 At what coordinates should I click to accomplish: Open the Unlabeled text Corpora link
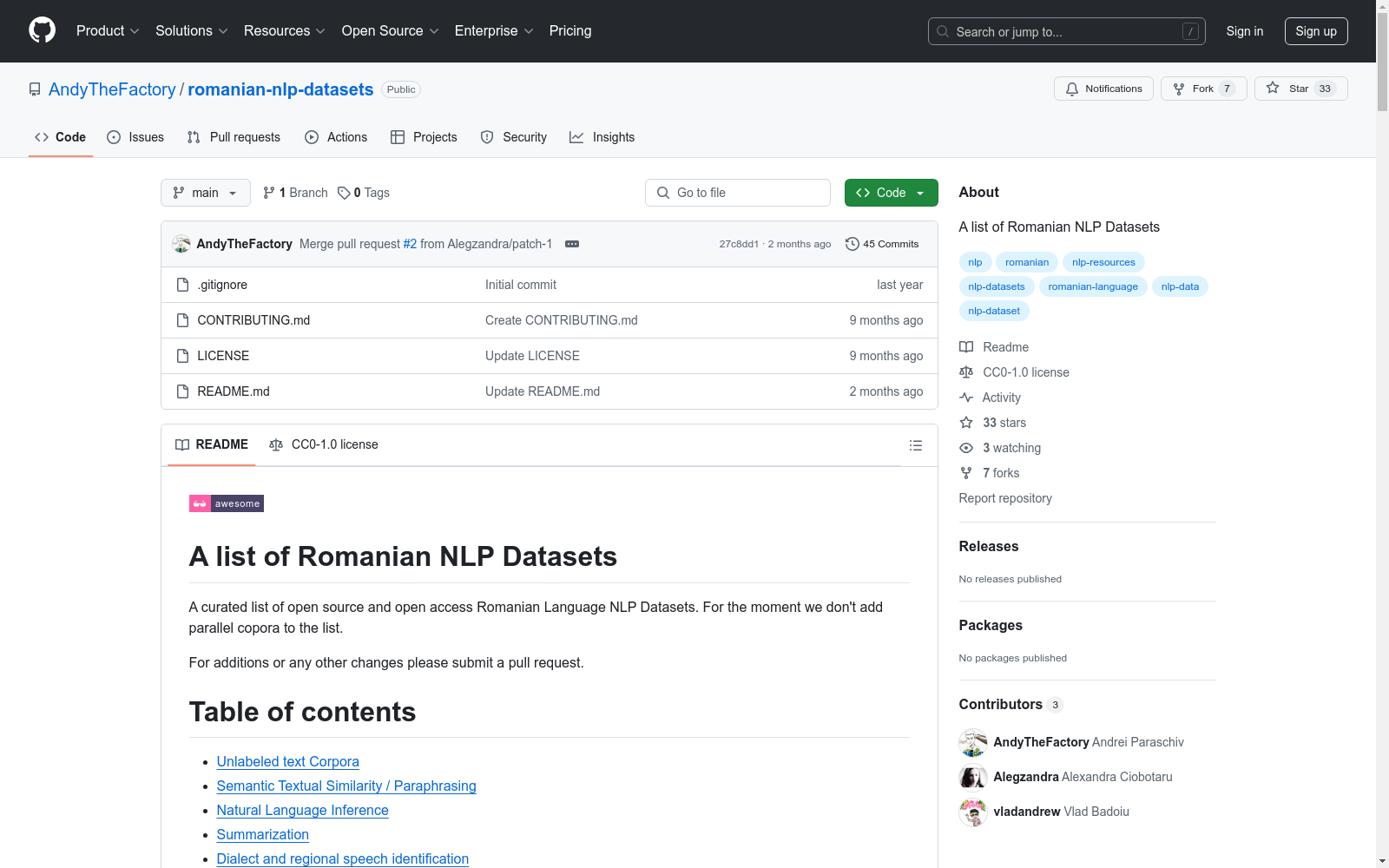pos(288,761)
